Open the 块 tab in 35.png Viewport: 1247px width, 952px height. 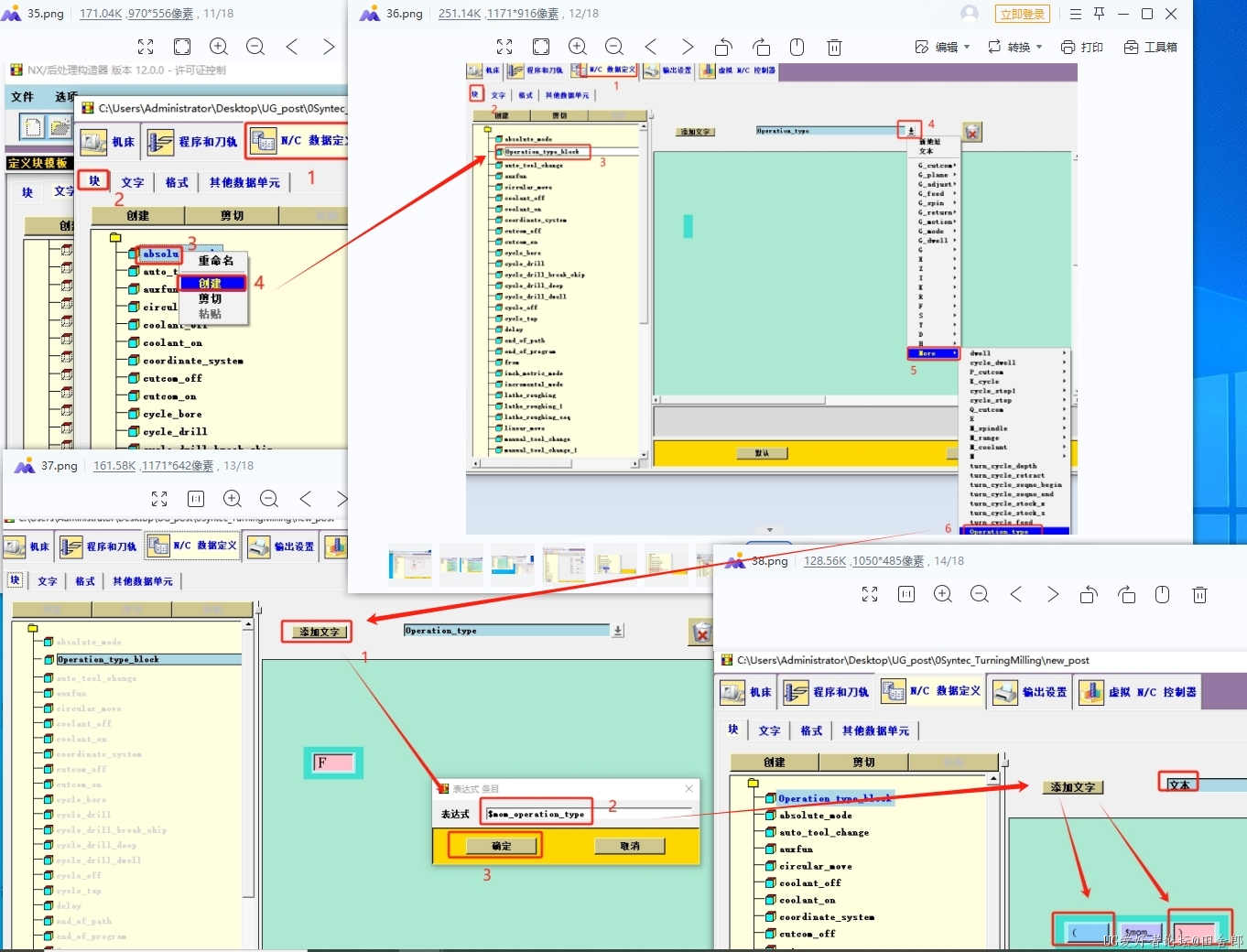click(94, 181)
